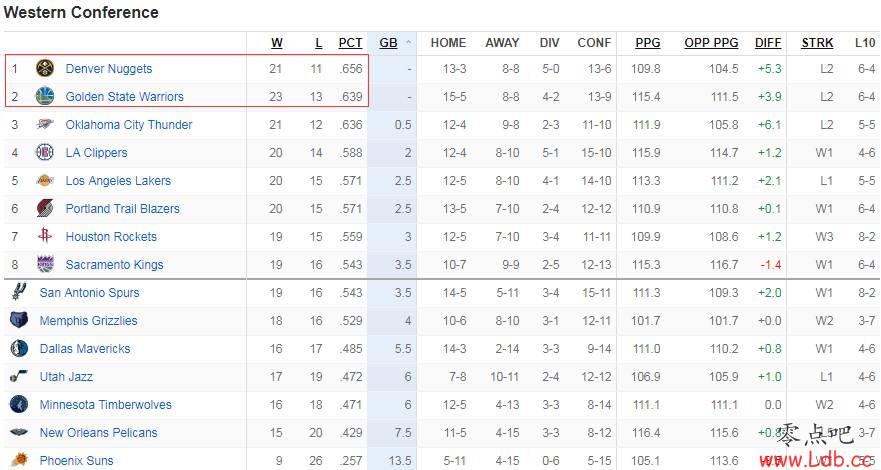Click the LA Clippers logo icon
Screen dimensions: 881x470
coord(45,152)
